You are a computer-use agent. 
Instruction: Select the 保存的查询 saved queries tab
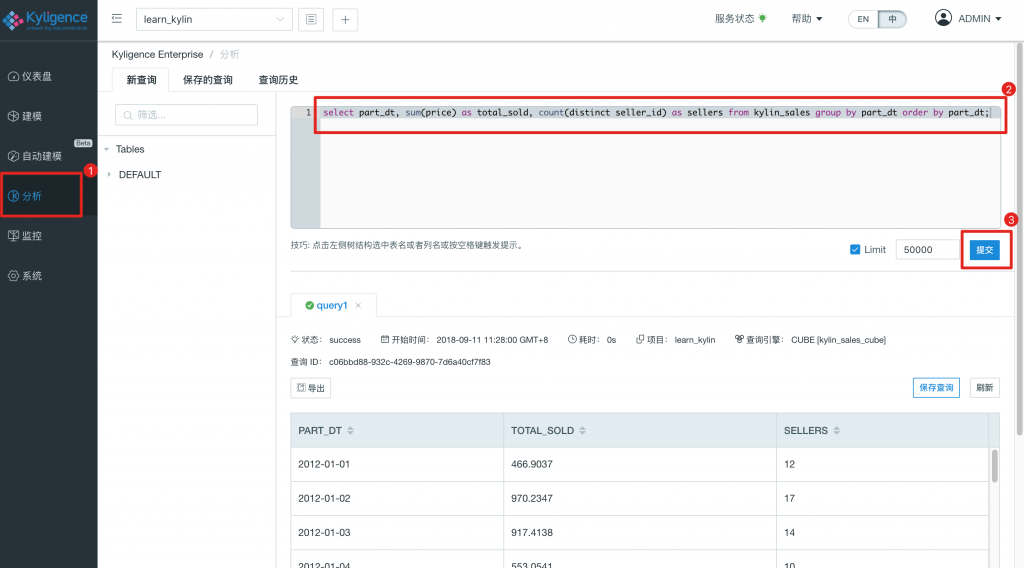click(208, 80)
